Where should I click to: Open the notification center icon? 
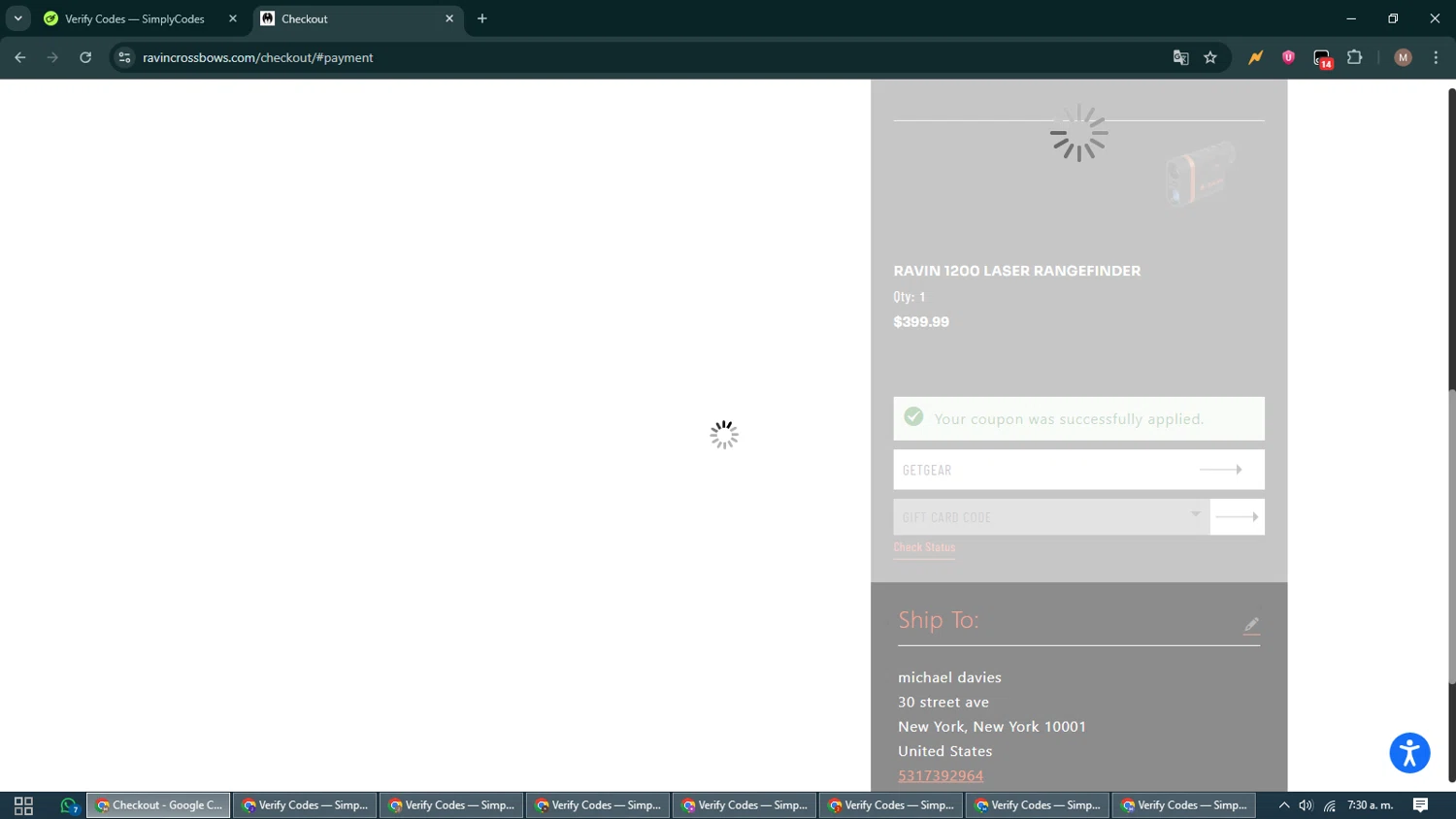(x=1420, y=805)
